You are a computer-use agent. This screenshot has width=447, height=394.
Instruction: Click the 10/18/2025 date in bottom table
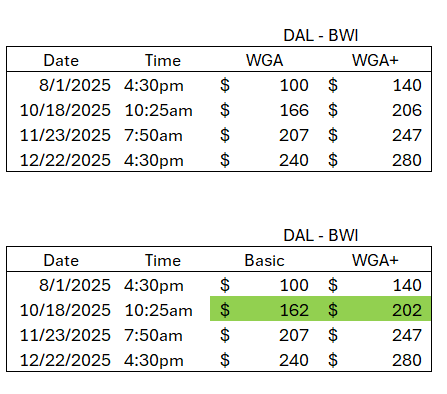(65, 310)
